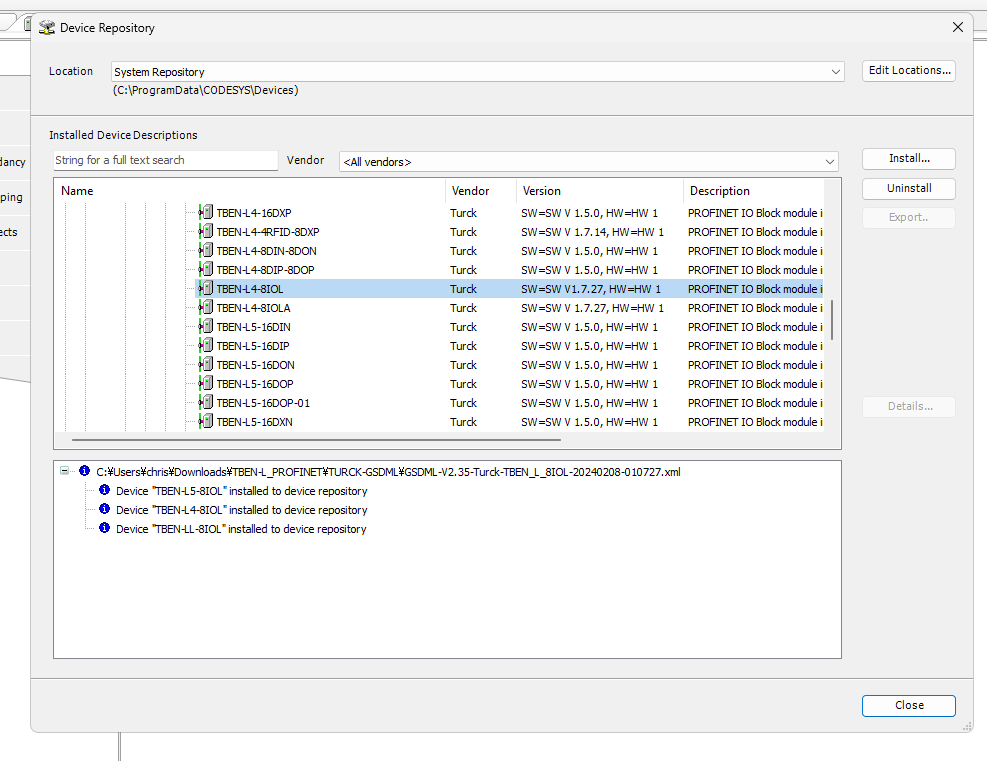The height and width of the screenshot is (761, 987).
Task: Click the log line Device "TBEN-LL-8IOL" installed
Action: pos(240,529)
